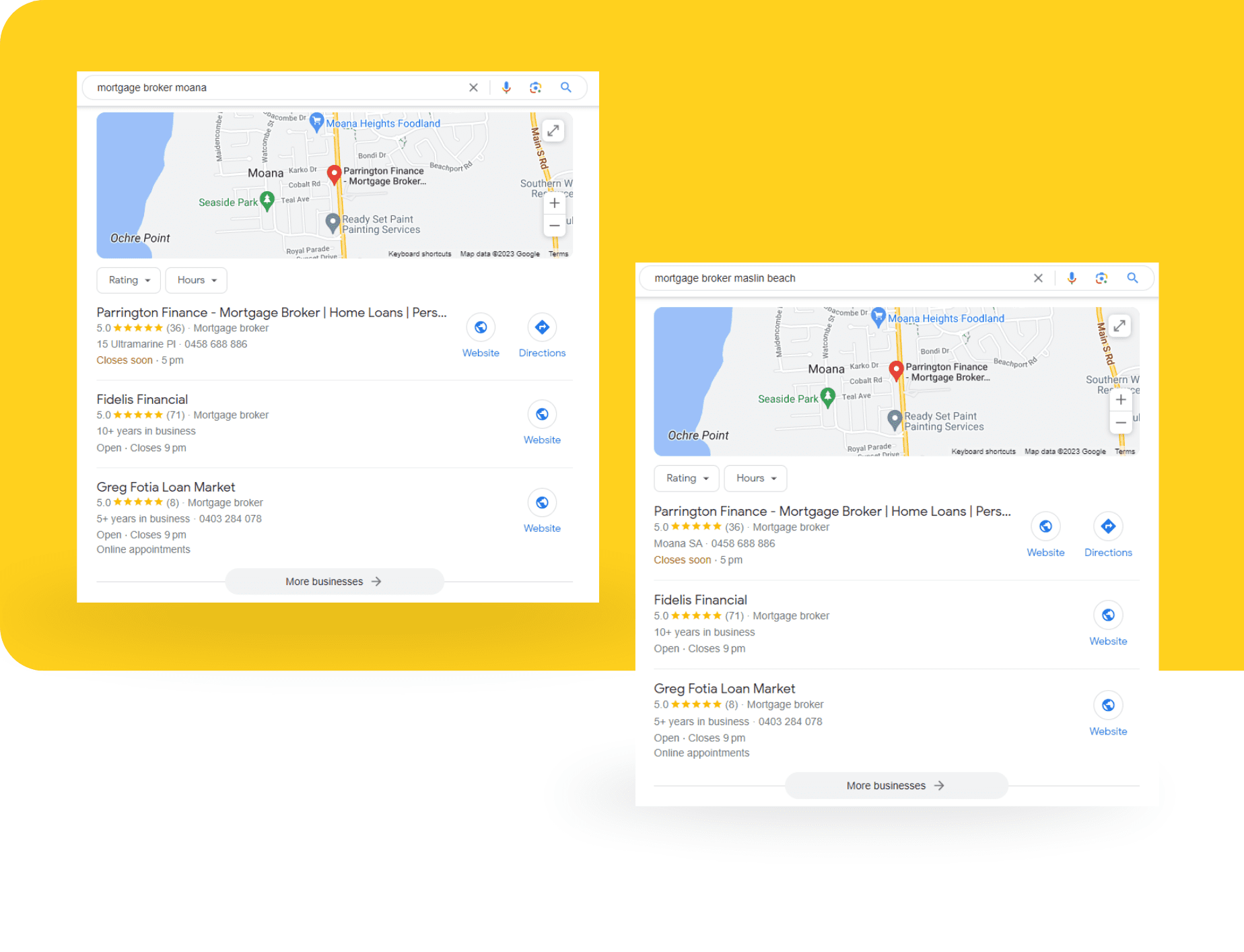Click Moana Heights Foodland marker on moana map
The width and height of the screenshot is (1244, 952).
tap(316, 123)
